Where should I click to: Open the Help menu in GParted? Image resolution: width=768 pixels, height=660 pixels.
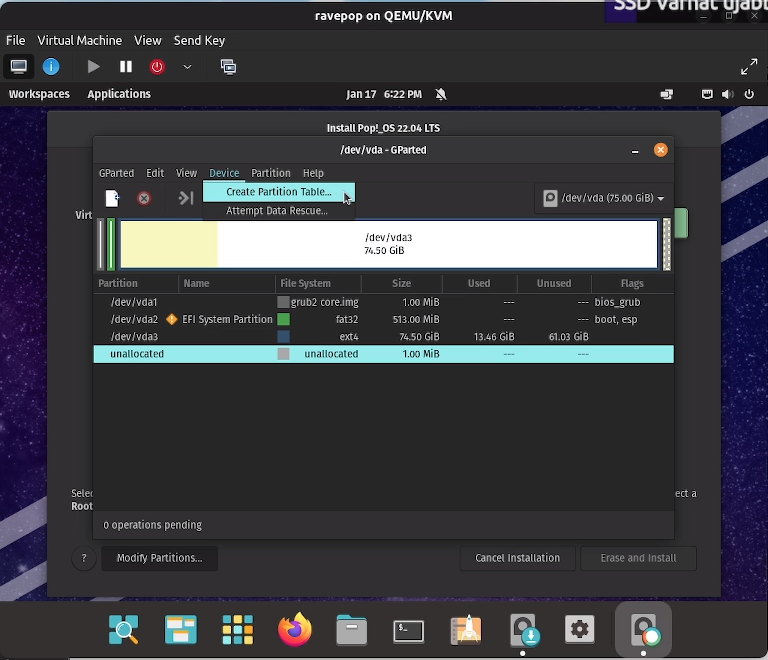[313, 173]
